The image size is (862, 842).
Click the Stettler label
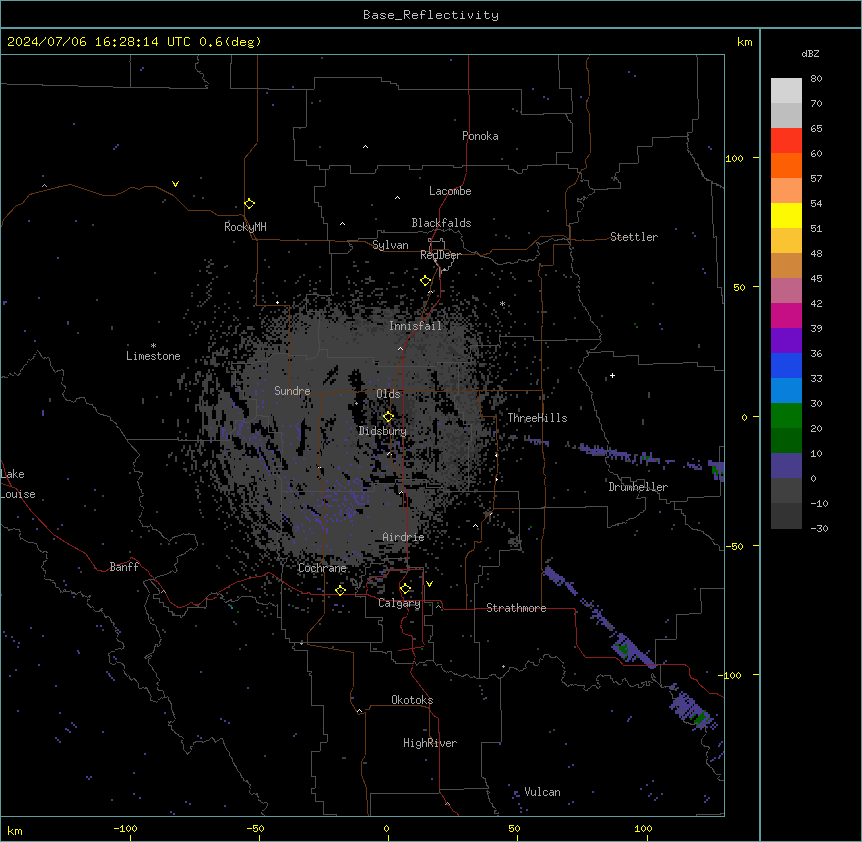(x=634, y=237)
